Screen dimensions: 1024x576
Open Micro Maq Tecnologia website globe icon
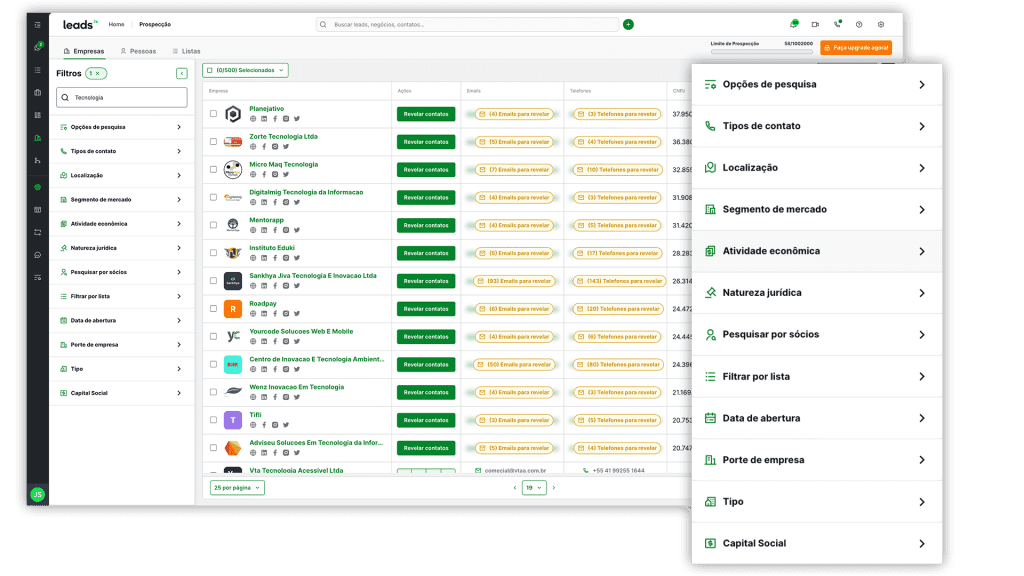tap(253, 174)
